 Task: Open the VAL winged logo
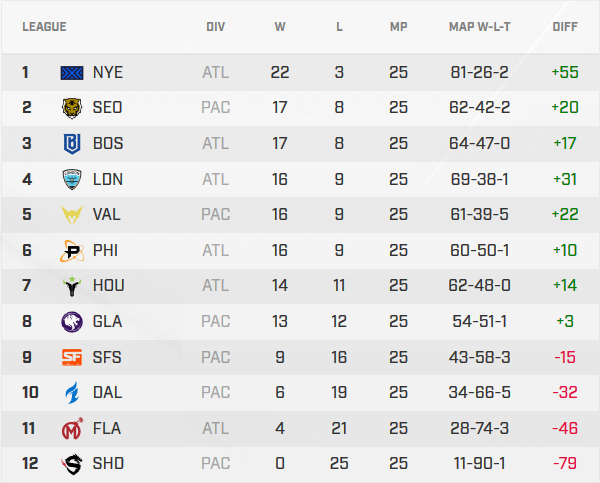pos(73,215)
